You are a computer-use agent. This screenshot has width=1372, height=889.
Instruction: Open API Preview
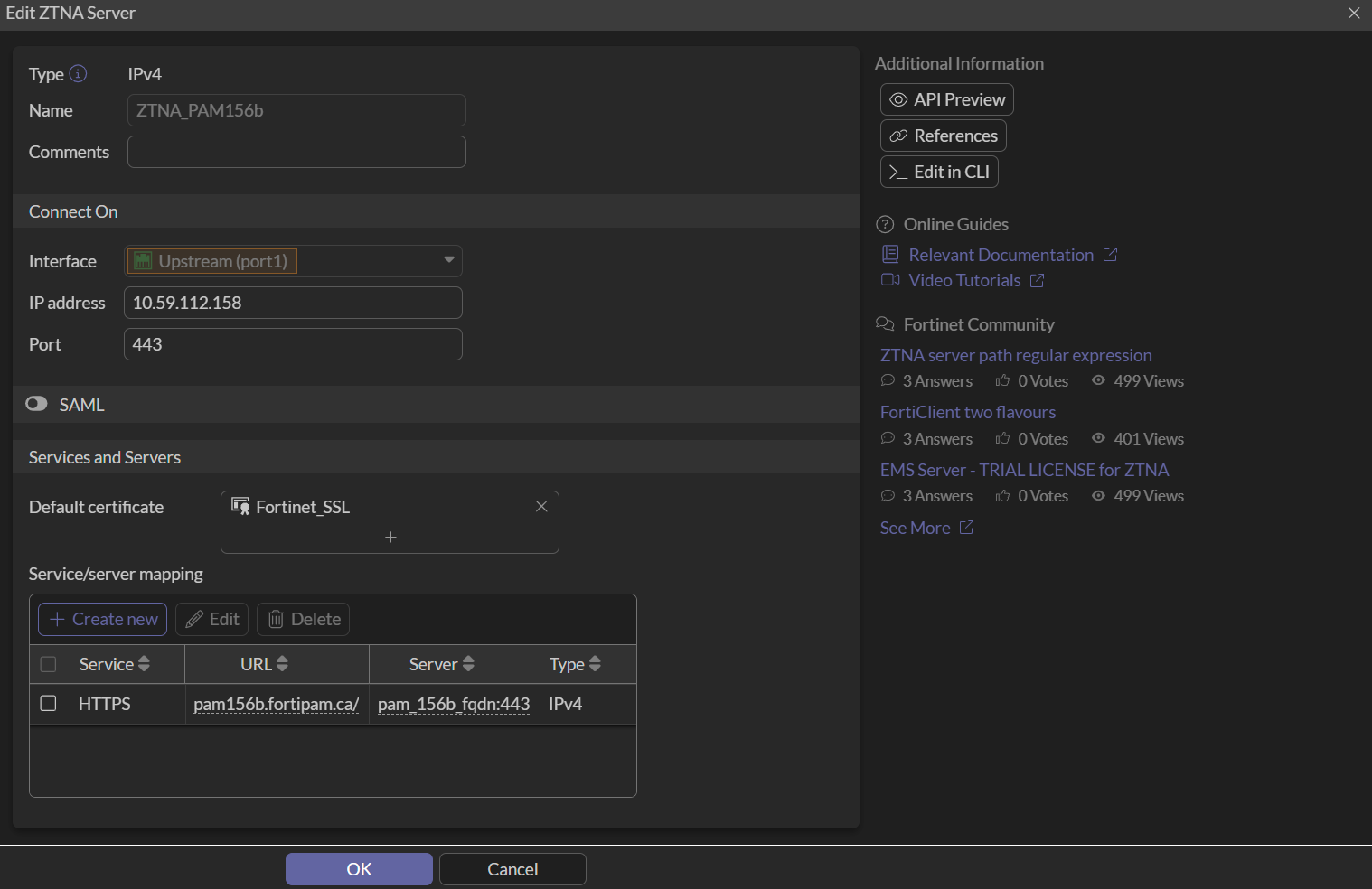pos(946,99)
